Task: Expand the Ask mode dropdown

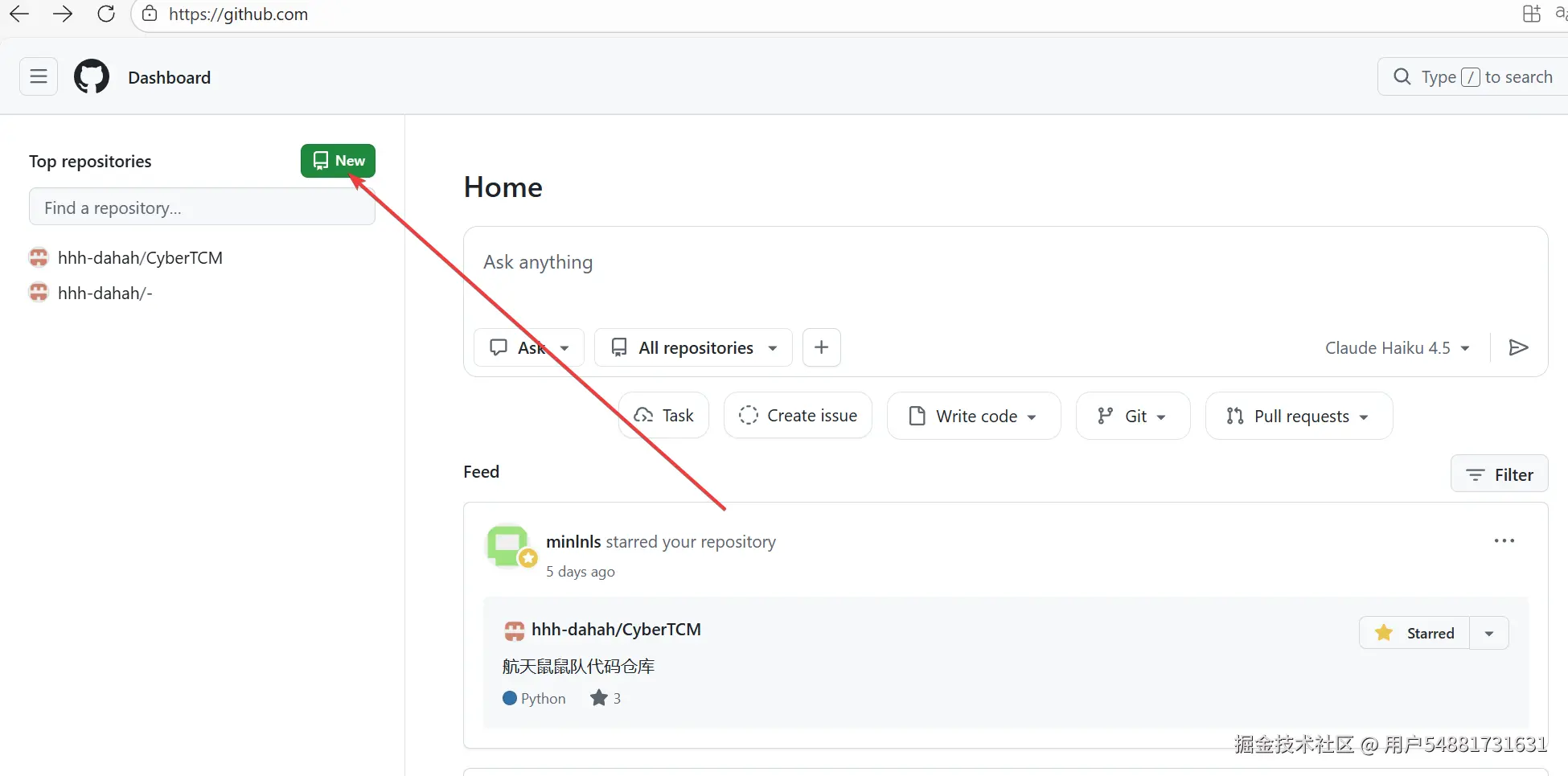Action: pyautogui.click(x=531, y=347)
